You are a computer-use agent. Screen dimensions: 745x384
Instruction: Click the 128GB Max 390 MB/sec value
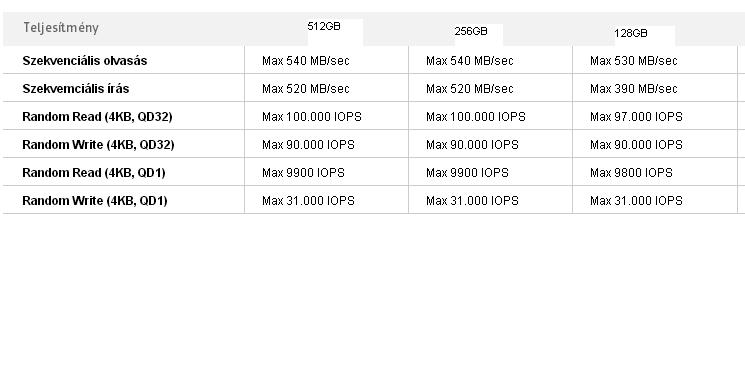633,89
